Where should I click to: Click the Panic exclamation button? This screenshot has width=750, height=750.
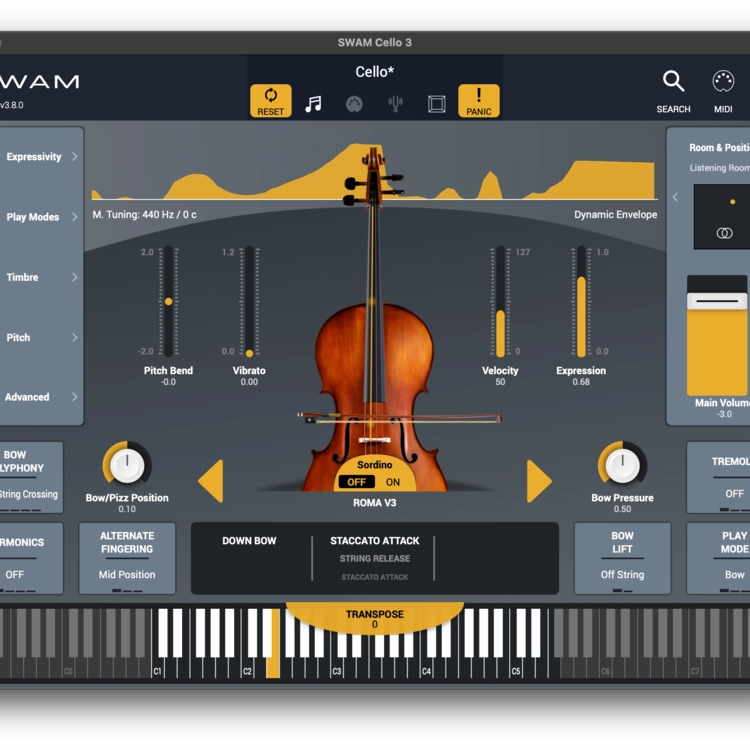tap(479, 100)
